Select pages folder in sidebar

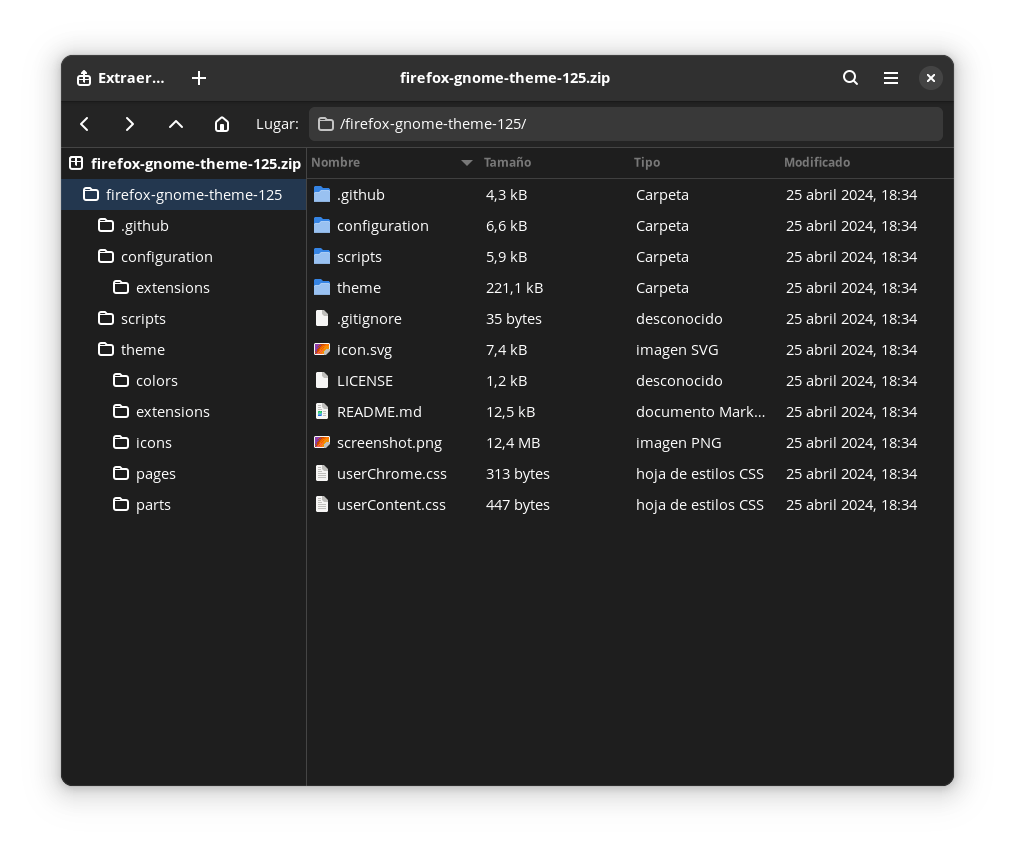(184, 474)
